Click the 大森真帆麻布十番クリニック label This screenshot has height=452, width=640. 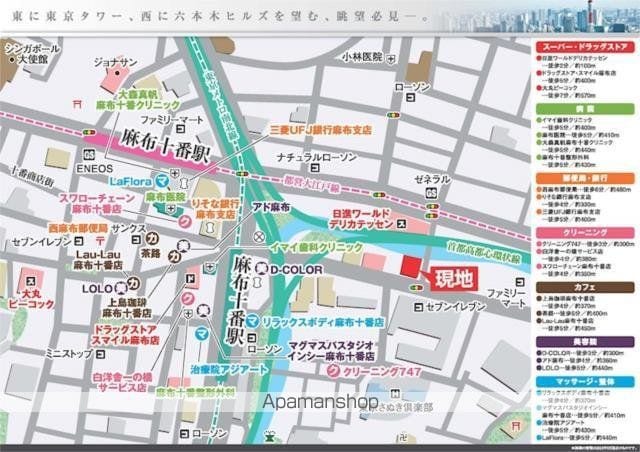[x=138, y=100]
